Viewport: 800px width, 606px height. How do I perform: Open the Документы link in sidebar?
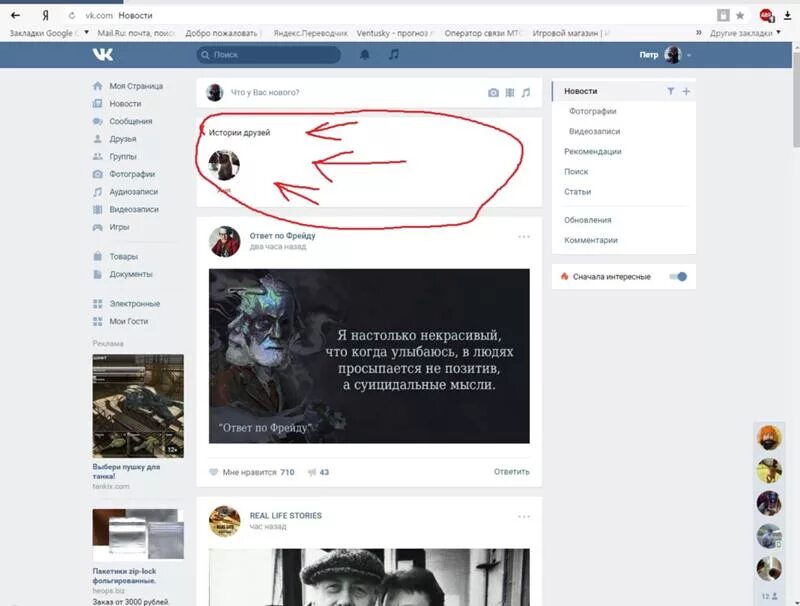click(x=131, y=274)
